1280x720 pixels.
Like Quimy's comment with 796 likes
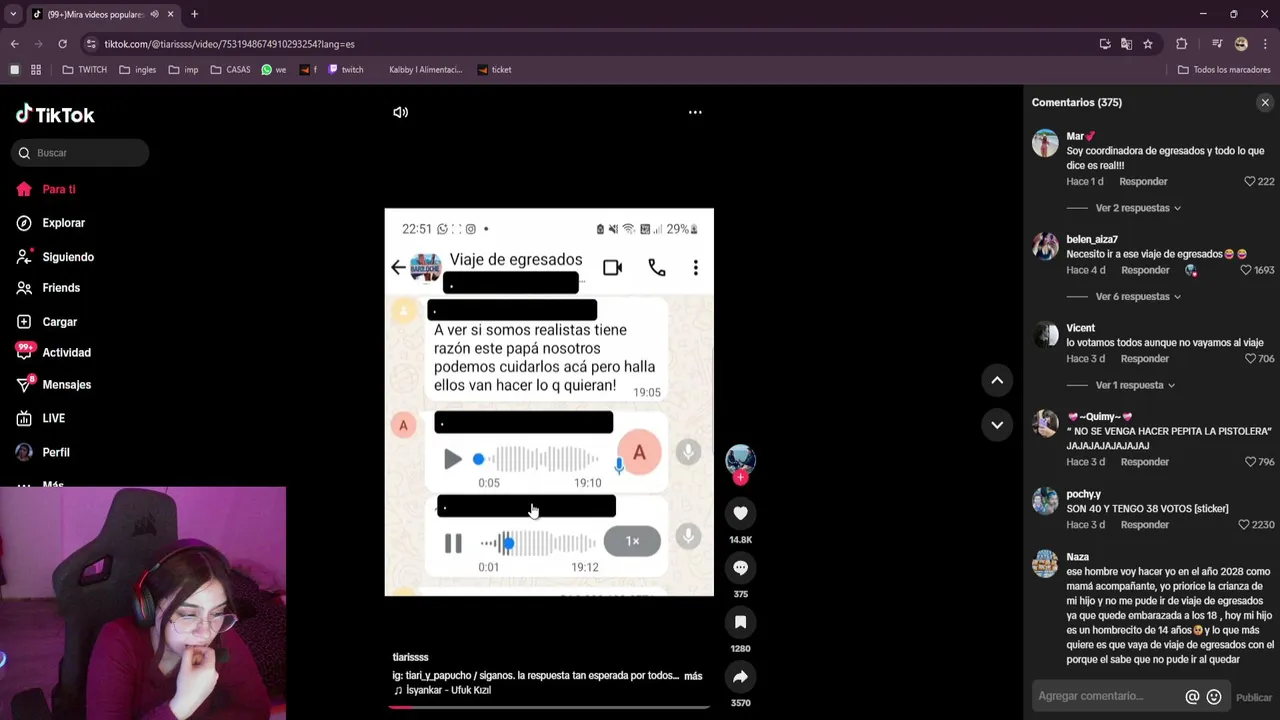pyautogui.click(x=1250, y=462)
